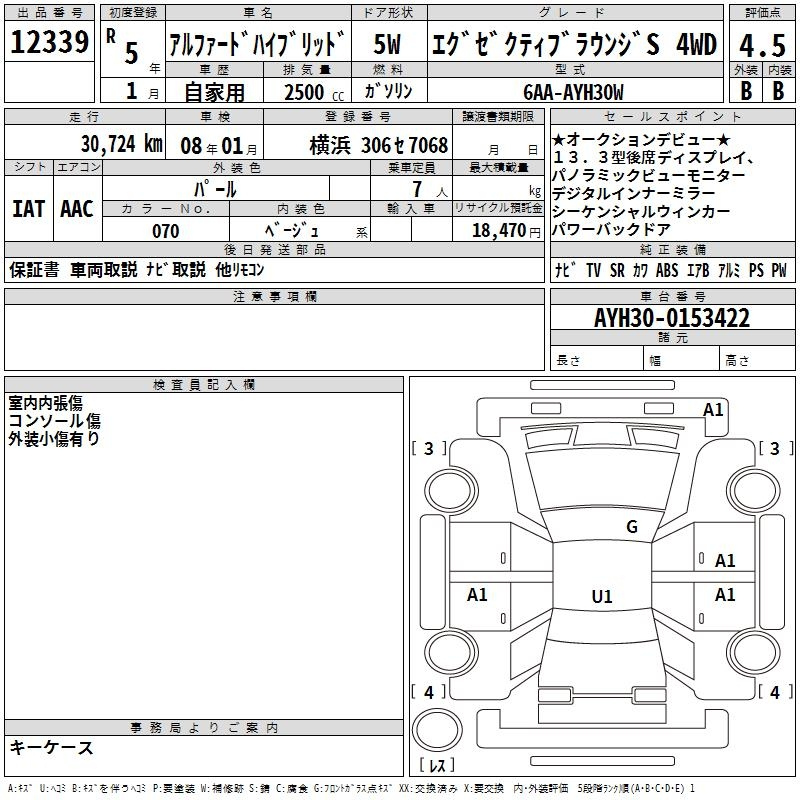Click seating capacity 7 人
The height and width of the screenshot is (800, 800).
point(430,189)
